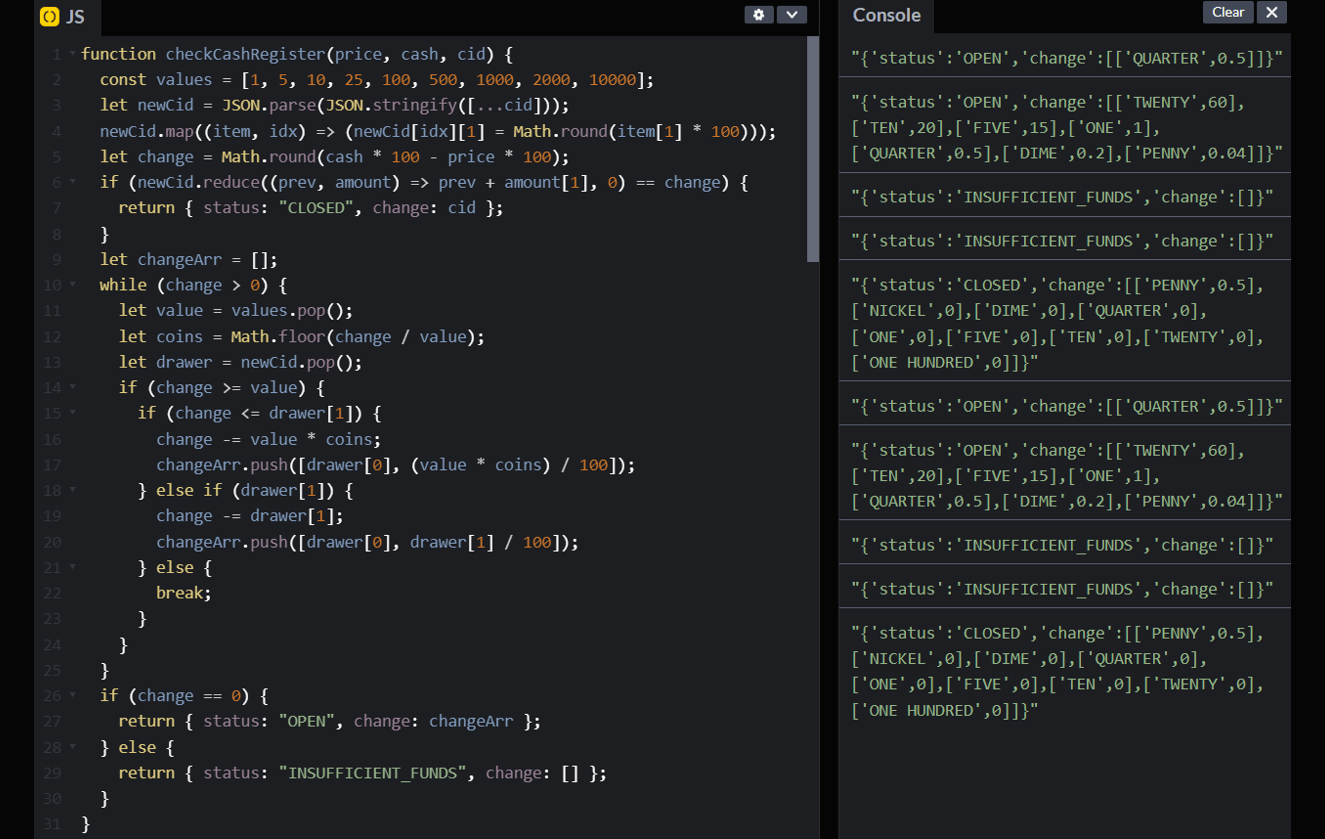Close the Console panel with the X
This screenshot has height=839, width=1325.
click(1271, 12)
